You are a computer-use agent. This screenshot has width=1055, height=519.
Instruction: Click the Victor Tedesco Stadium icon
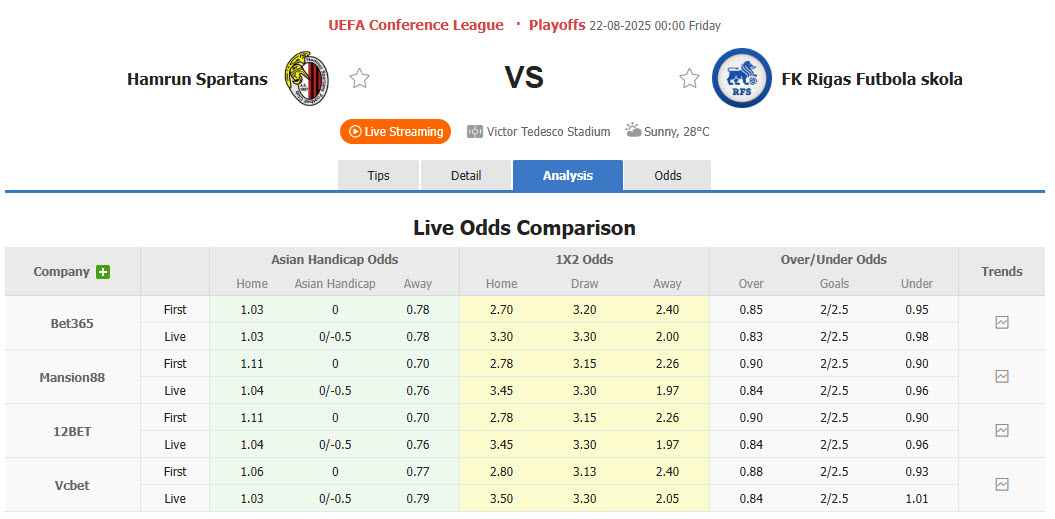click(x=475, y=132)
